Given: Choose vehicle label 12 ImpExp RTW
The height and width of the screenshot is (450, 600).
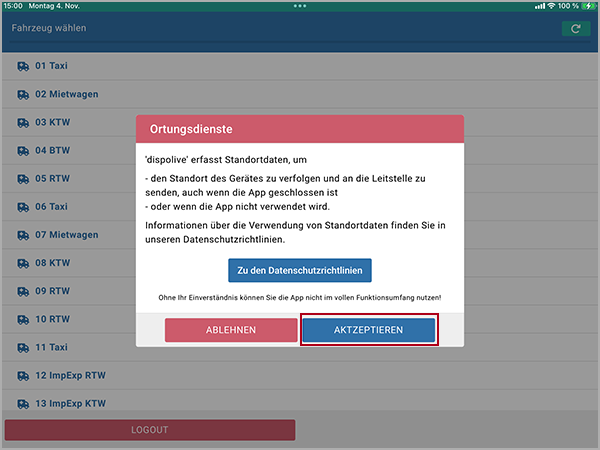Looking at the screenshot, I should (x=70, y=375).
